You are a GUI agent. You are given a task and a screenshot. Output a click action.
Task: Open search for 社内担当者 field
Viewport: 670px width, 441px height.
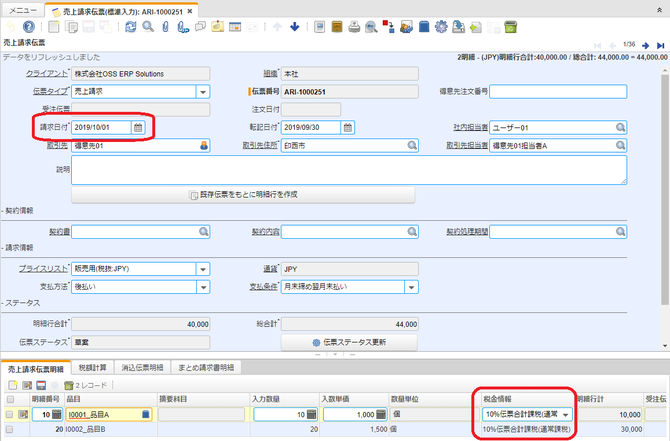(x=620, y=127)
